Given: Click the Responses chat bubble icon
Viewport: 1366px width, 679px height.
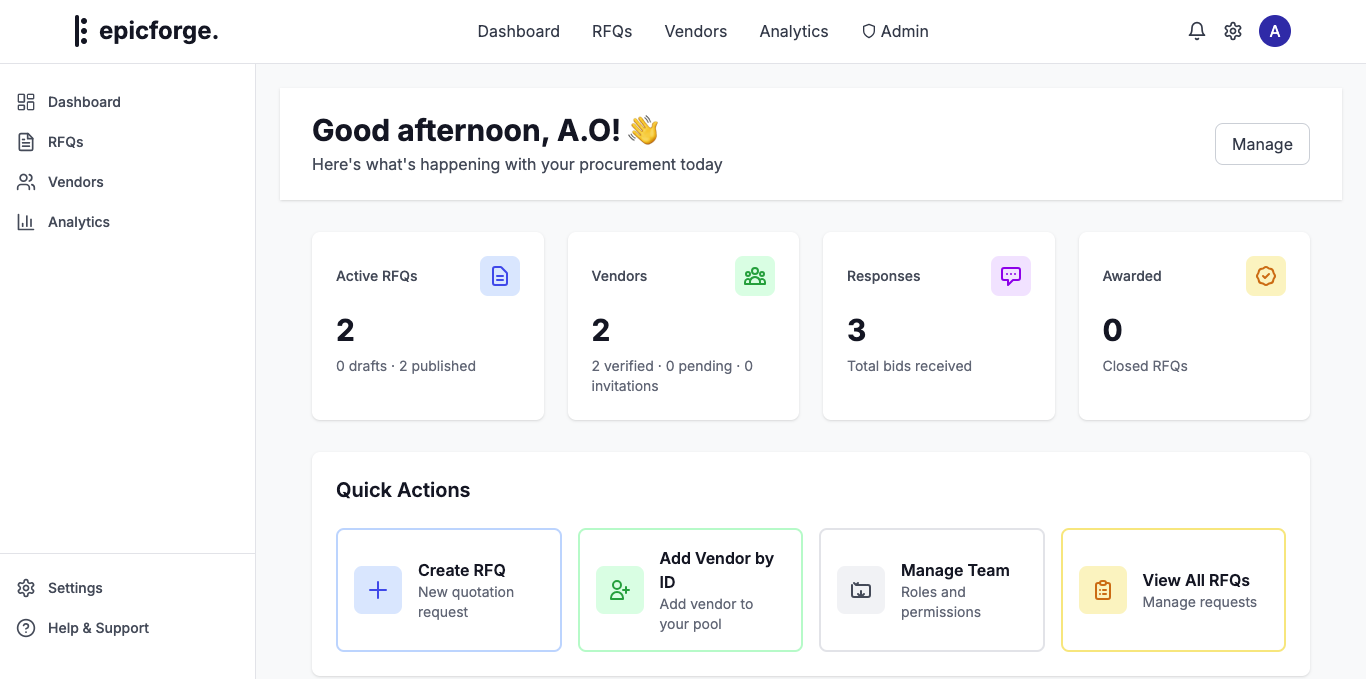Looking at the screenshot, I should pyautogui.click(x=1010, y=276).
